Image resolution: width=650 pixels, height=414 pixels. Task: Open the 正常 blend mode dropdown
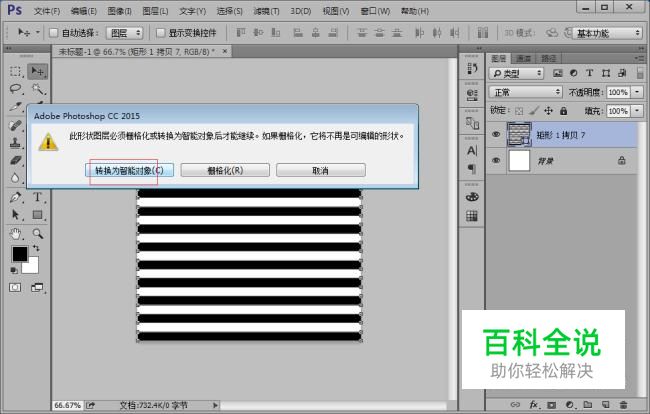(x=526, y=92)
